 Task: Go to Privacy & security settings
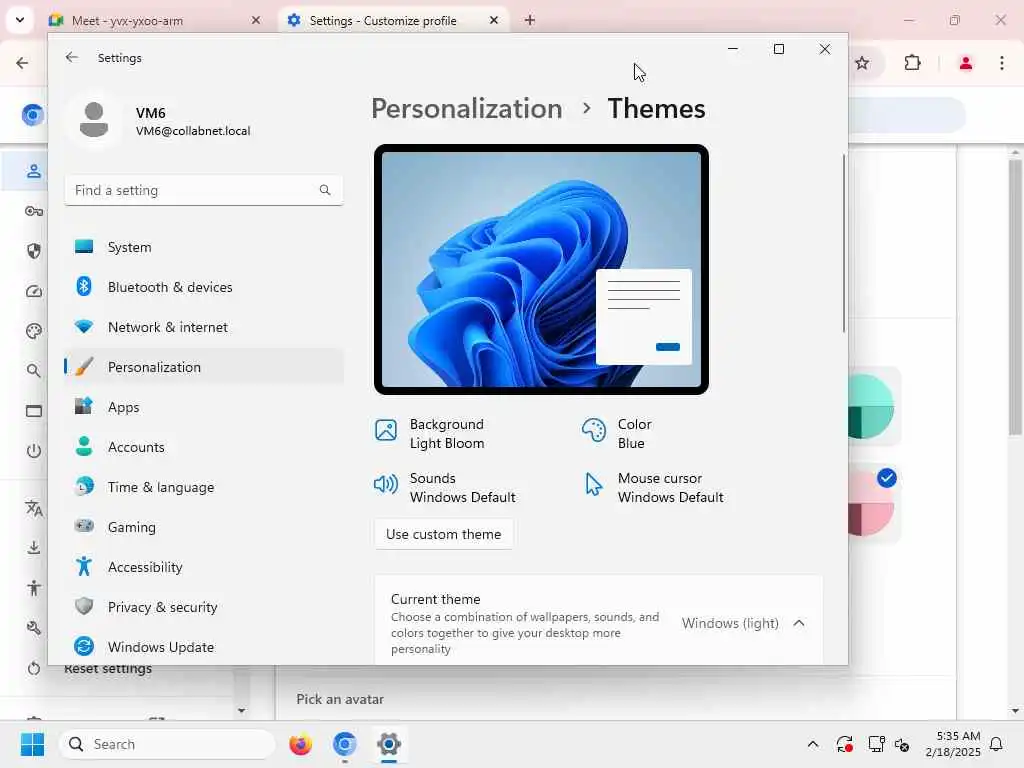(x=204, y=607)
